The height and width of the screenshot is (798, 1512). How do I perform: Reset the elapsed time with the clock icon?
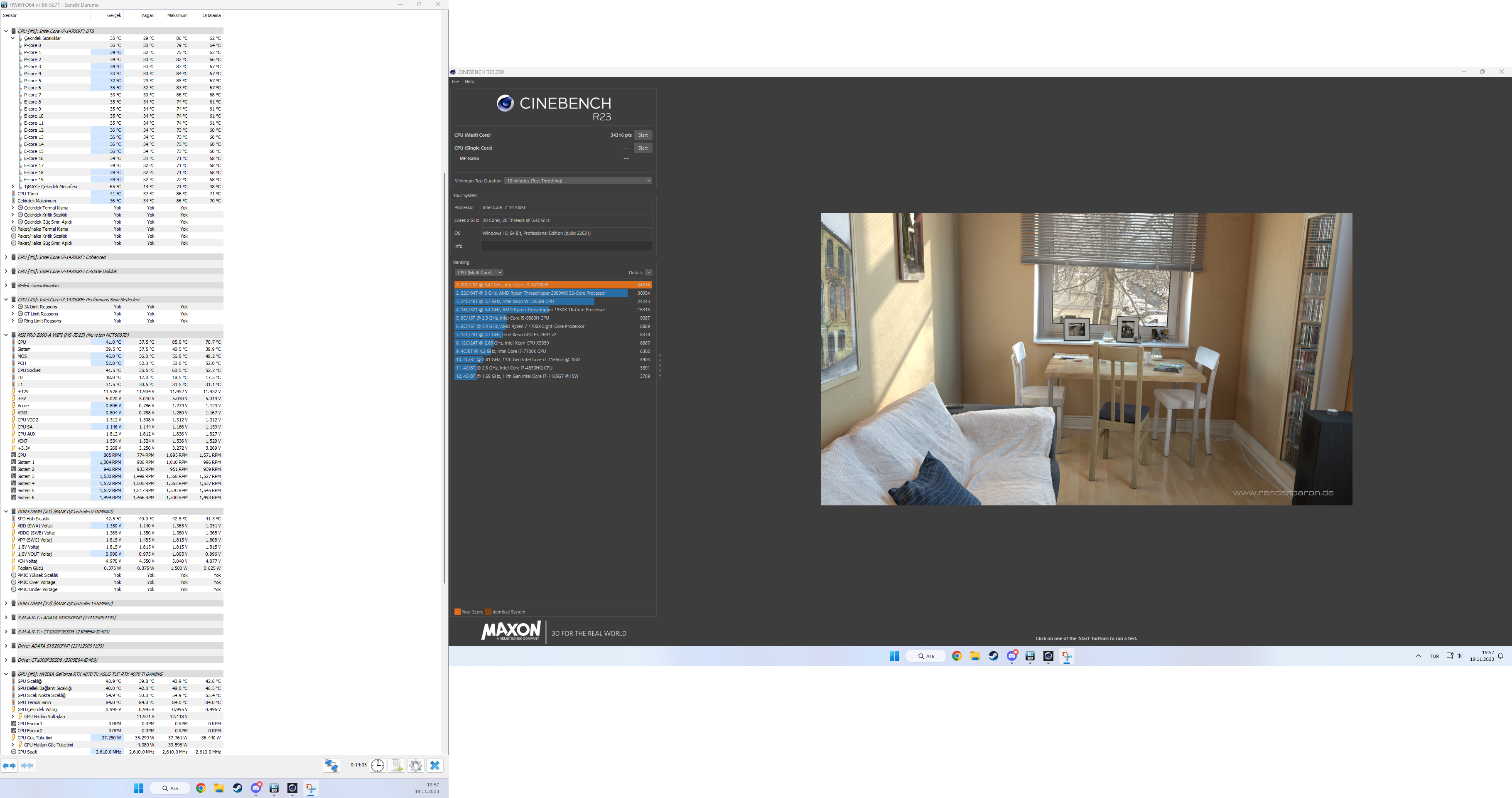(x=378, y=765)
